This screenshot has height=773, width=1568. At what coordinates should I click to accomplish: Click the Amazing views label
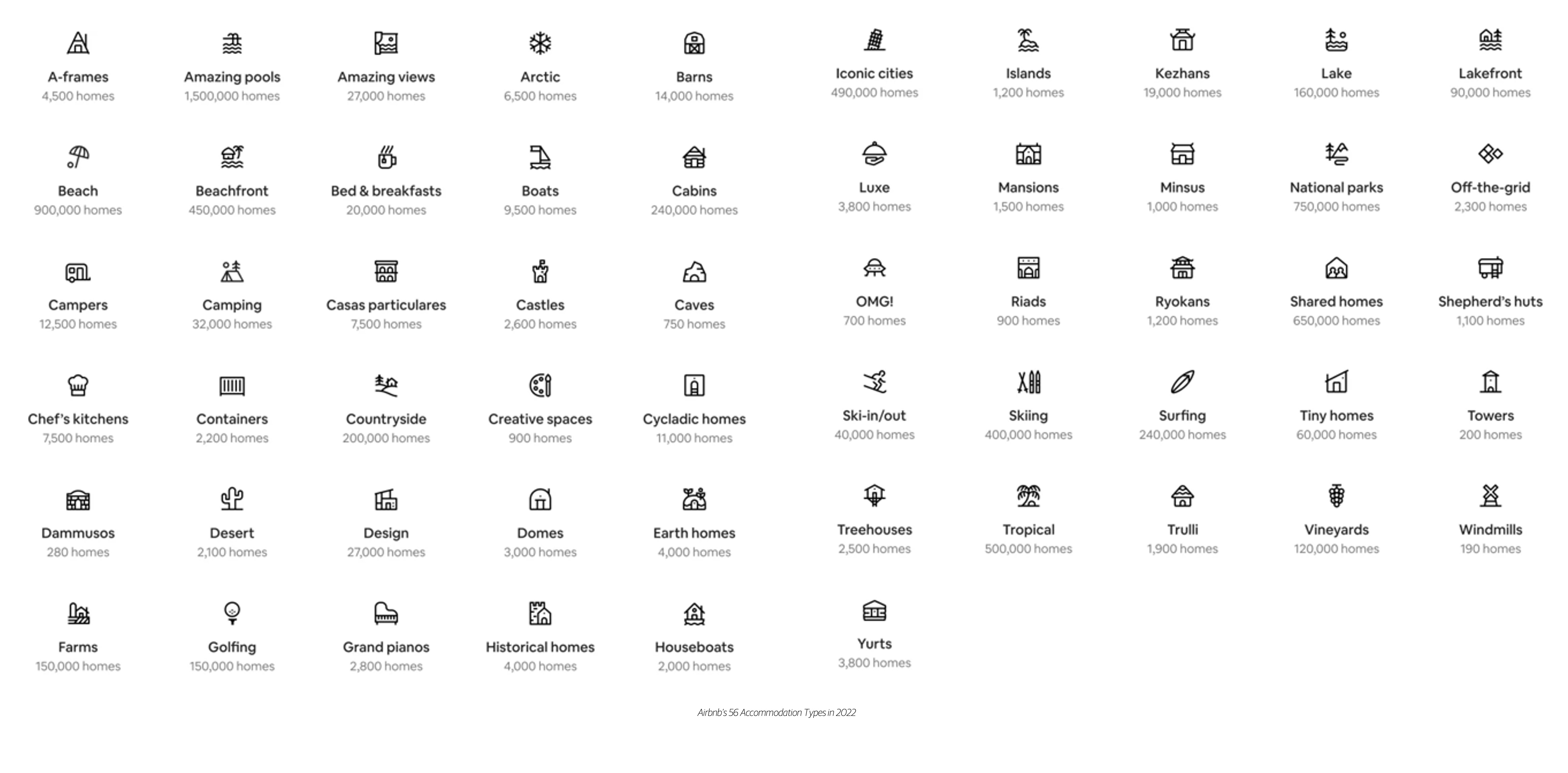386,77
